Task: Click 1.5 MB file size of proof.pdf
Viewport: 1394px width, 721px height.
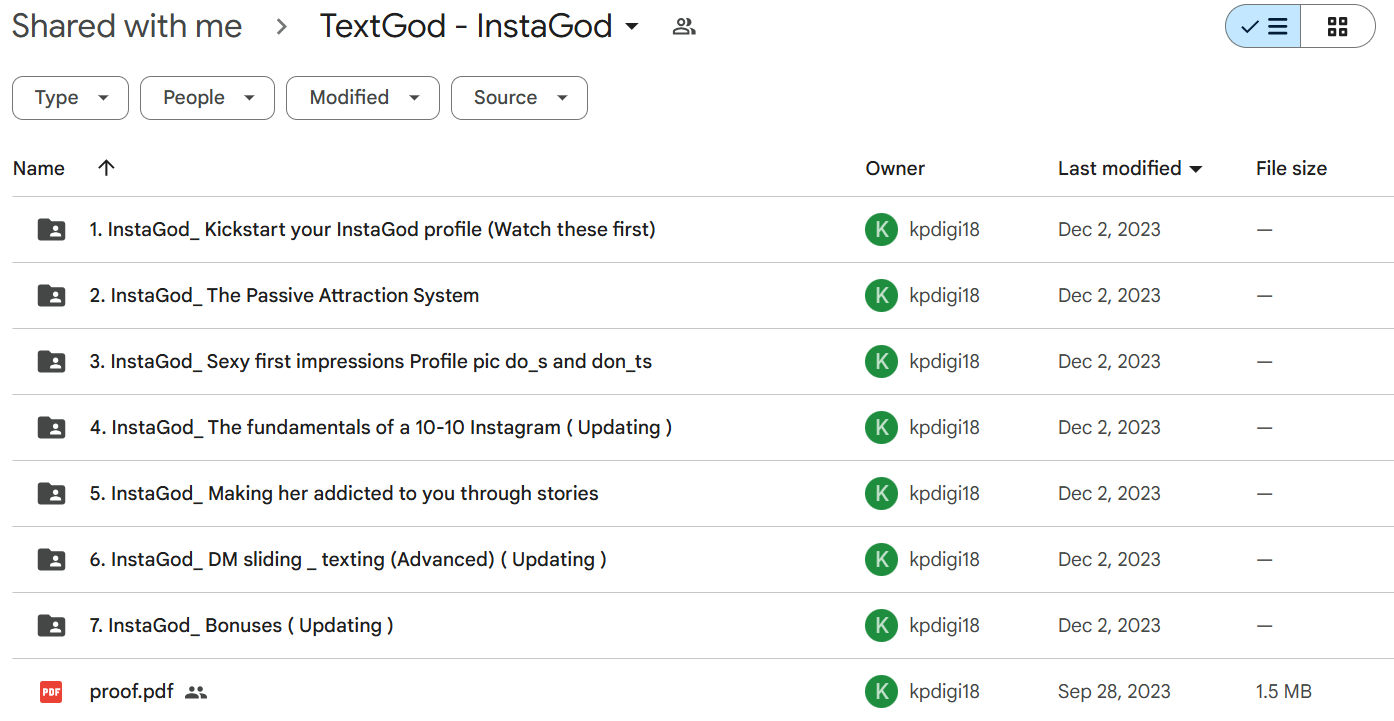Action: pyautogui.click(x=1284, y=691)
